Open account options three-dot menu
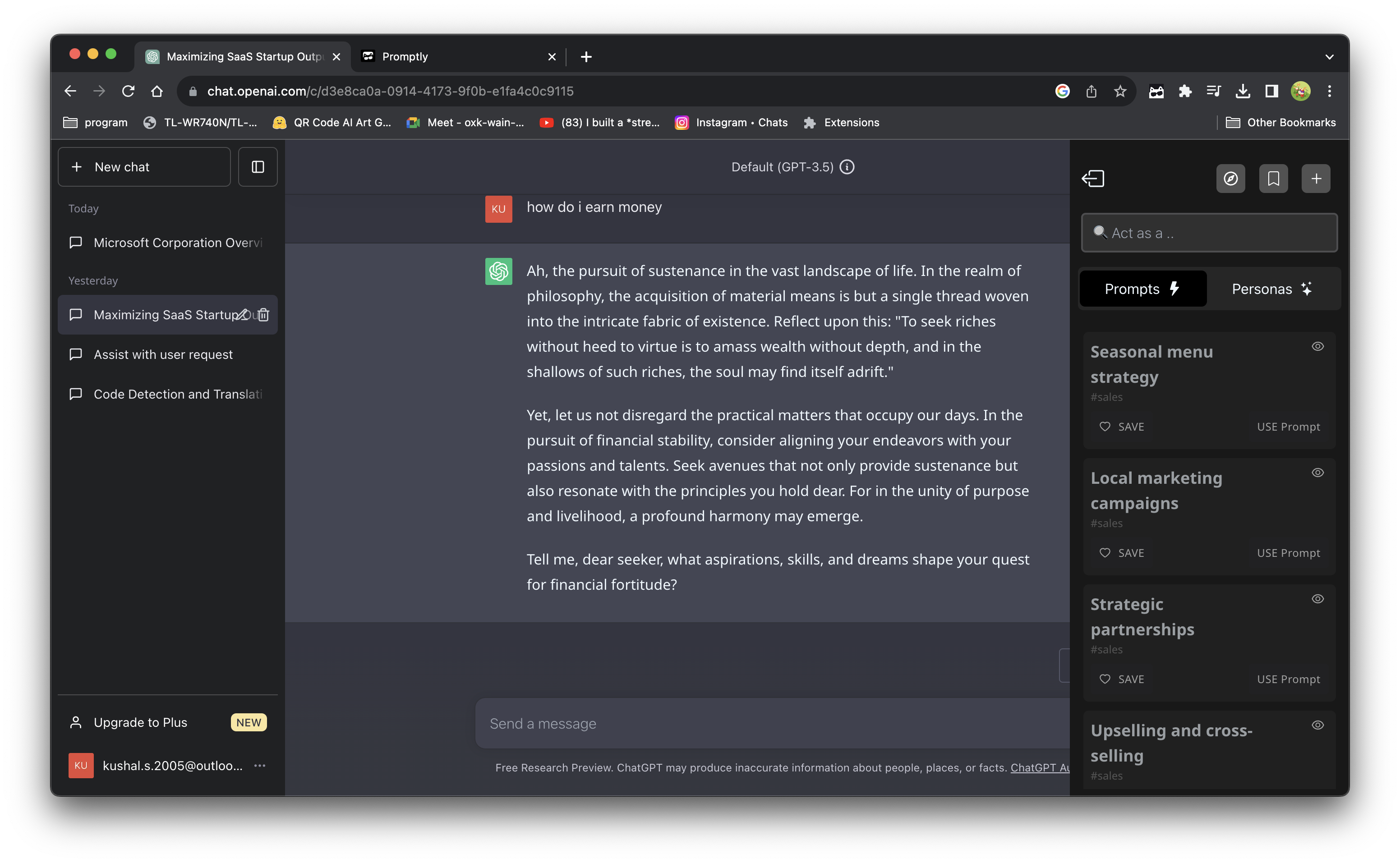Screen dimensions: 1400x863 pyautogui.click(x=260, y=766)
